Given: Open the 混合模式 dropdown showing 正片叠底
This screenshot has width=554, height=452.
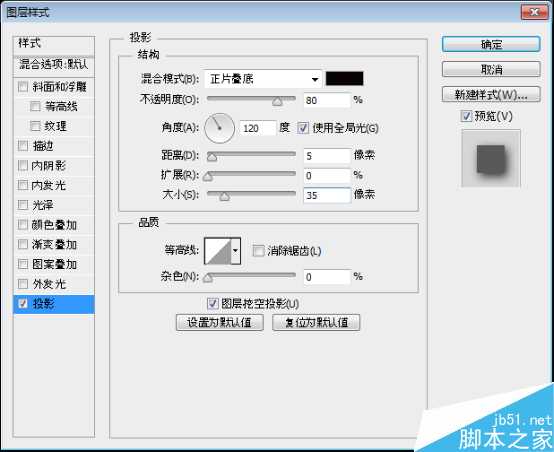Looking at the screenshot, I should pyautogui.click(x=263, y=79).
